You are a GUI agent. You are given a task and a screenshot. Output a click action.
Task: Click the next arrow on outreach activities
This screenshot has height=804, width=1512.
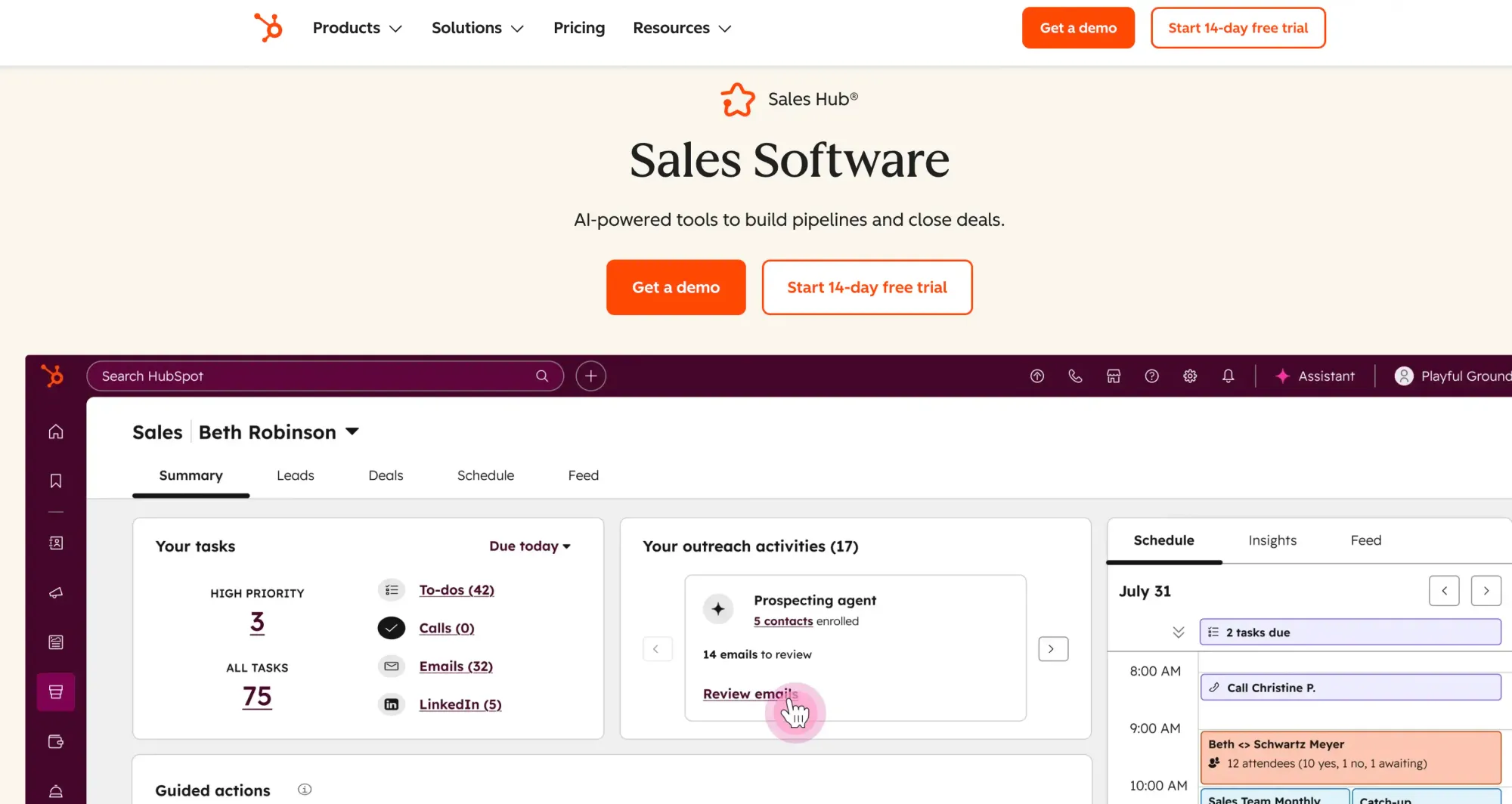click(1052, 648)
